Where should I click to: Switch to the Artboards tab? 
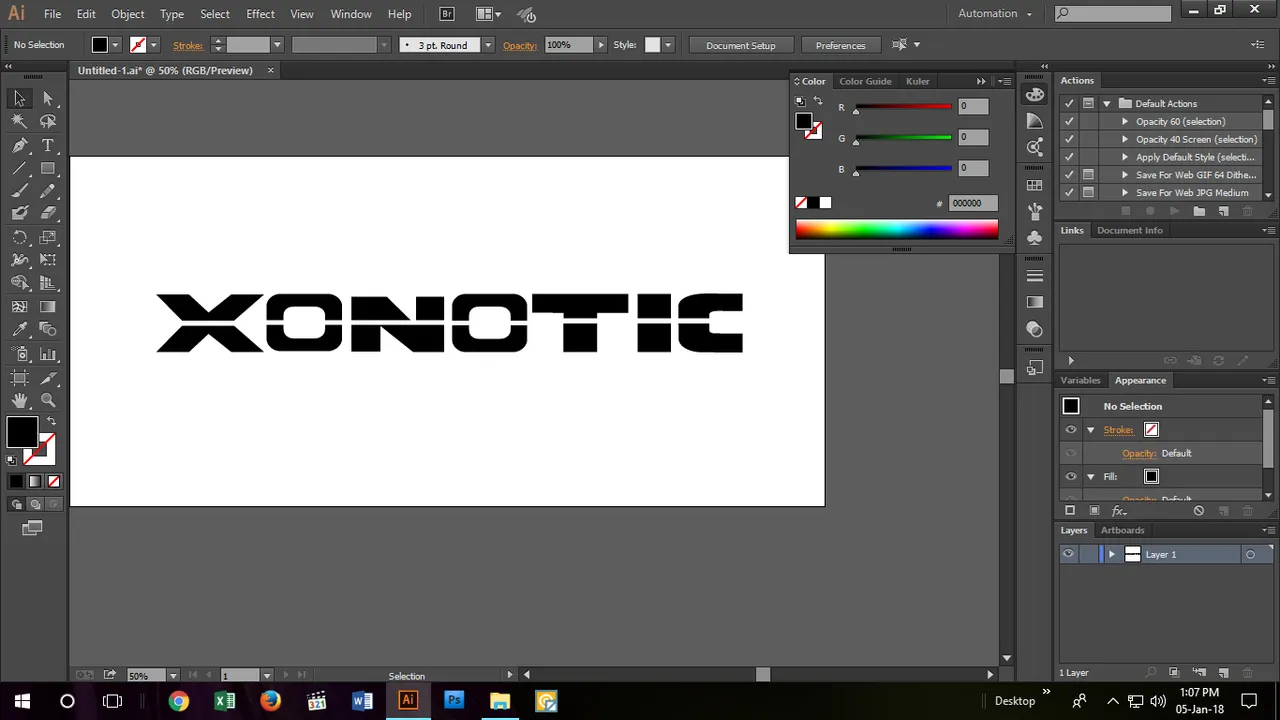point(1122,530)
